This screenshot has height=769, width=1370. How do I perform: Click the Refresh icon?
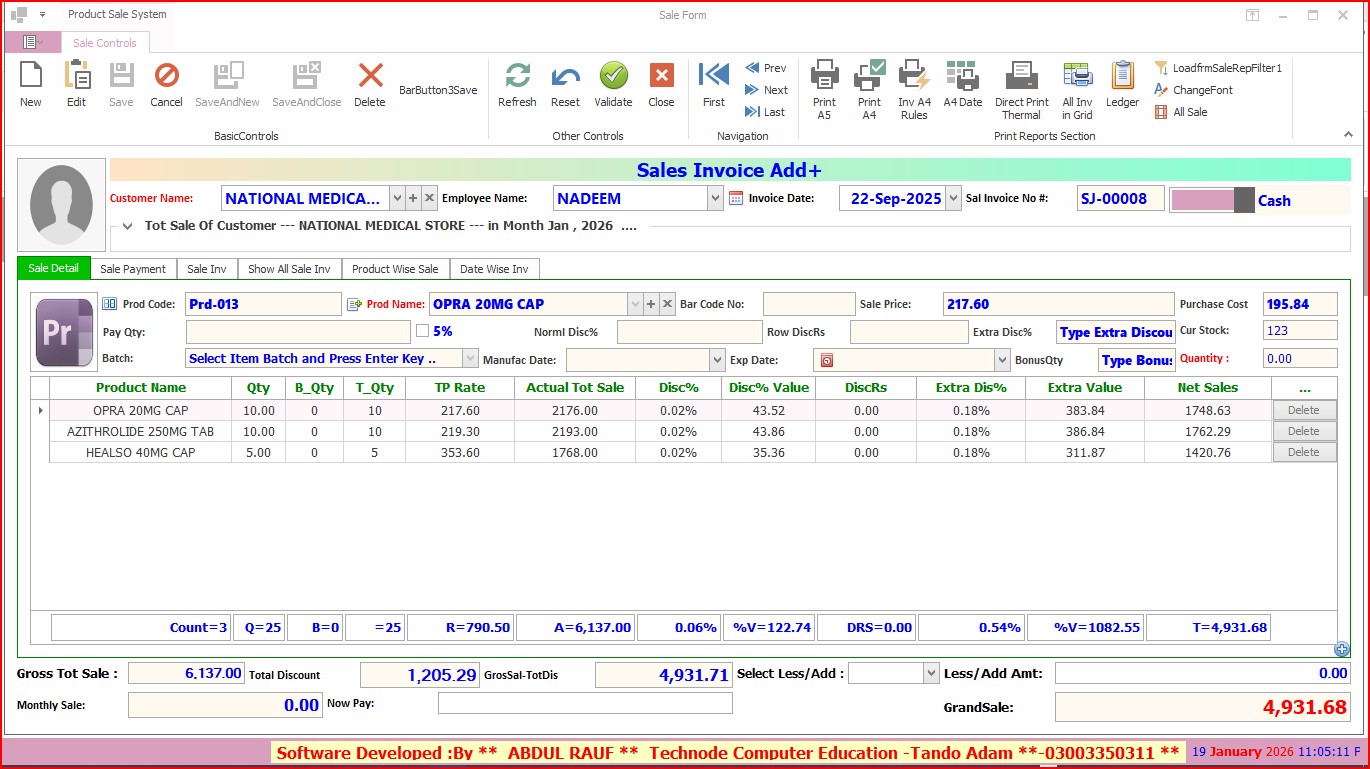[x=517, y=76]
